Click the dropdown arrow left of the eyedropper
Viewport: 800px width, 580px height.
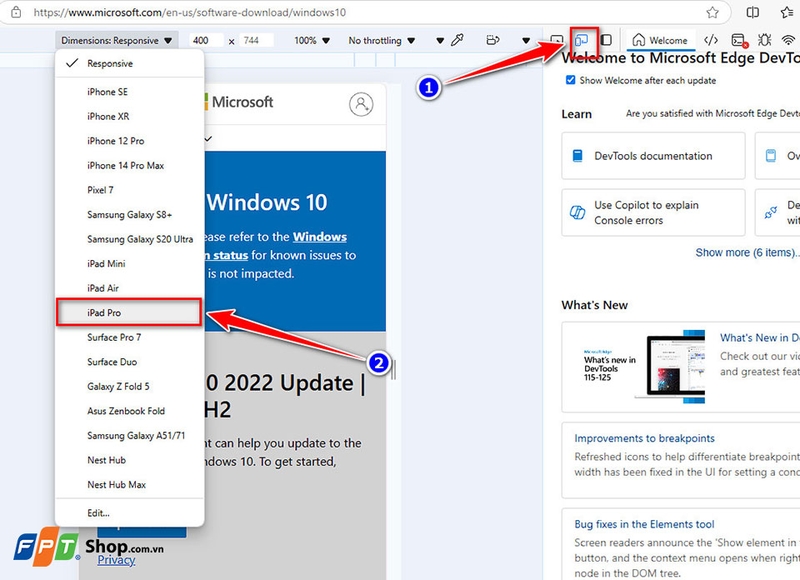pos(440,41)
